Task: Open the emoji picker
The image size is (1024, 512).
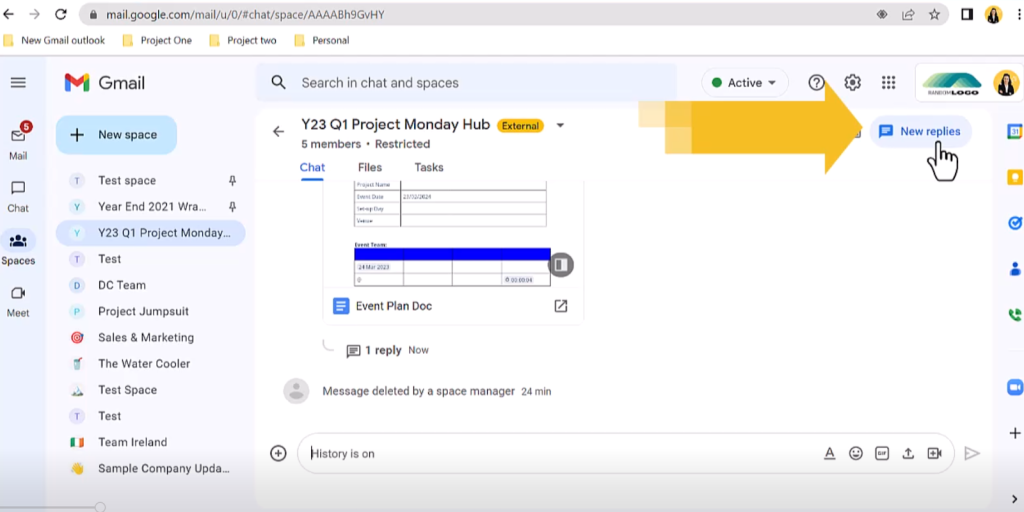Action: coord(856,453)
